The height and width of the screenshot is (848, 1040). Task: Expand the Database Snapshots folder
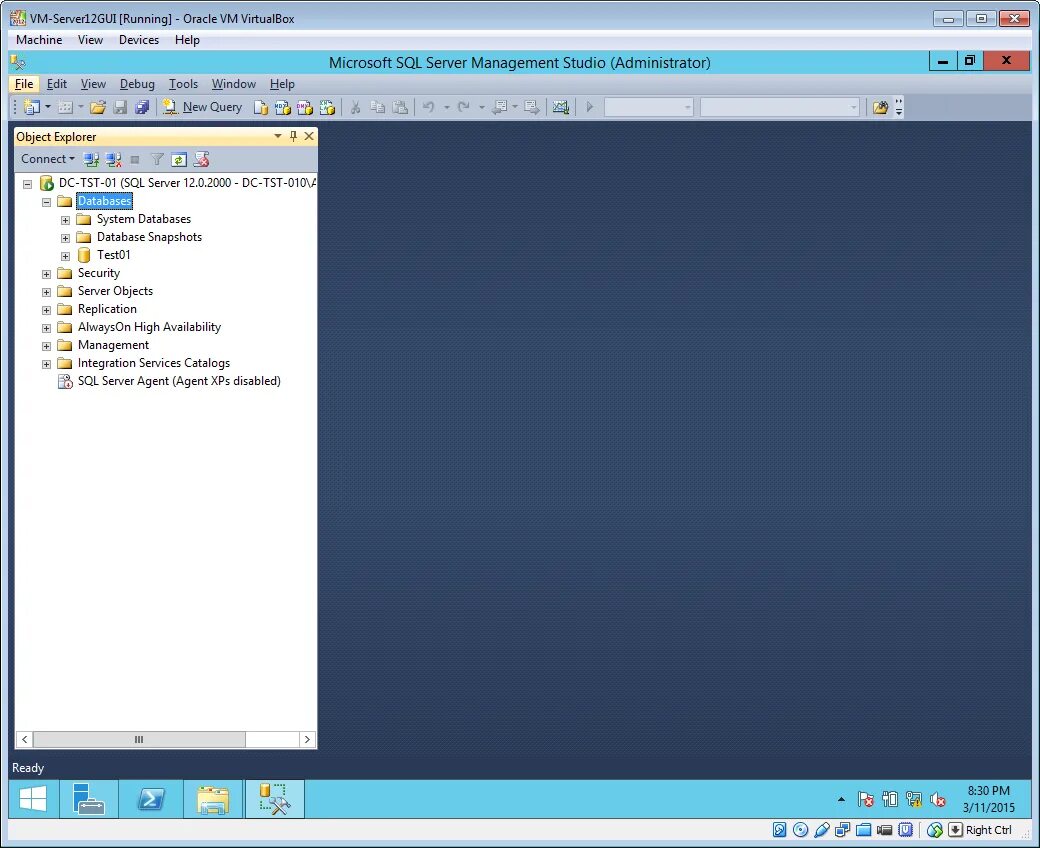point(65,238)
